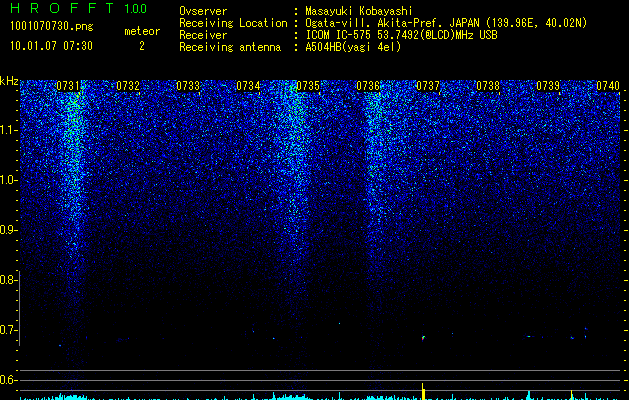Click the date stamp 10.01.07 07:30
Screen dimensions: 629x400
pyautogui.click(x=51, y=46)
